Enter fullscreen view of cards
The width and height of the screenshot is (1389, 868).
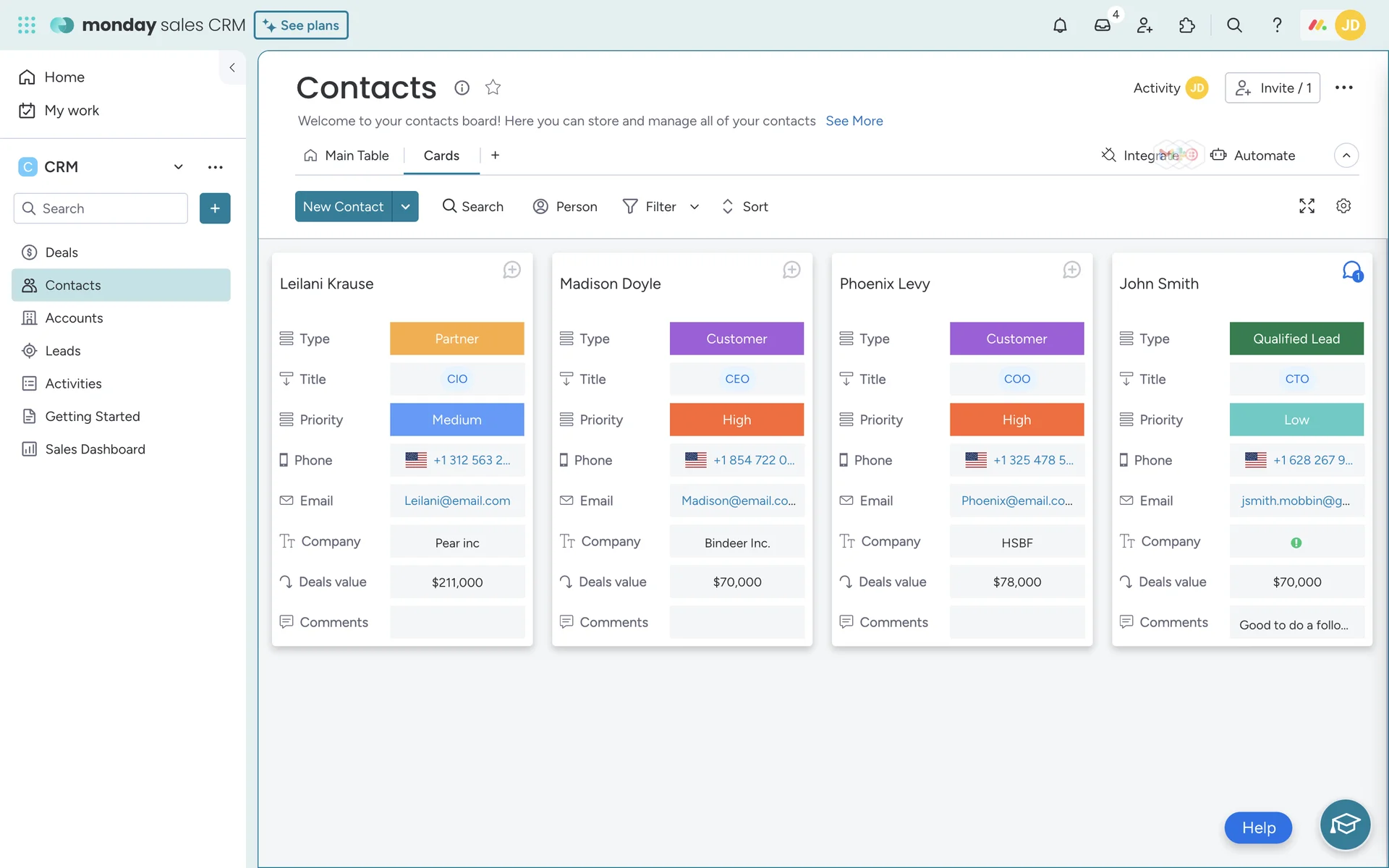tap(1307, 206)
